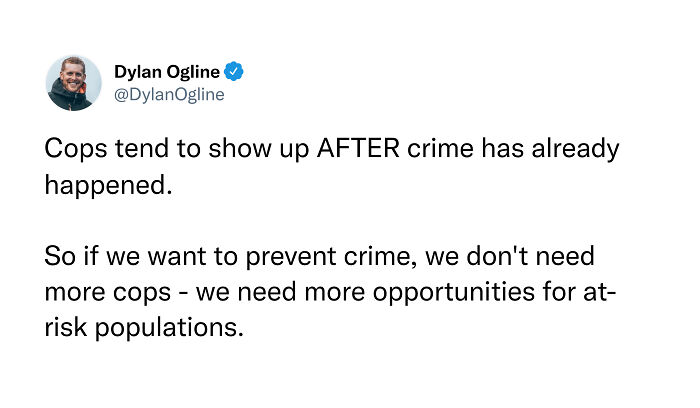
Task: Select the word opportunities in the tweet
Action: point(454,292)
